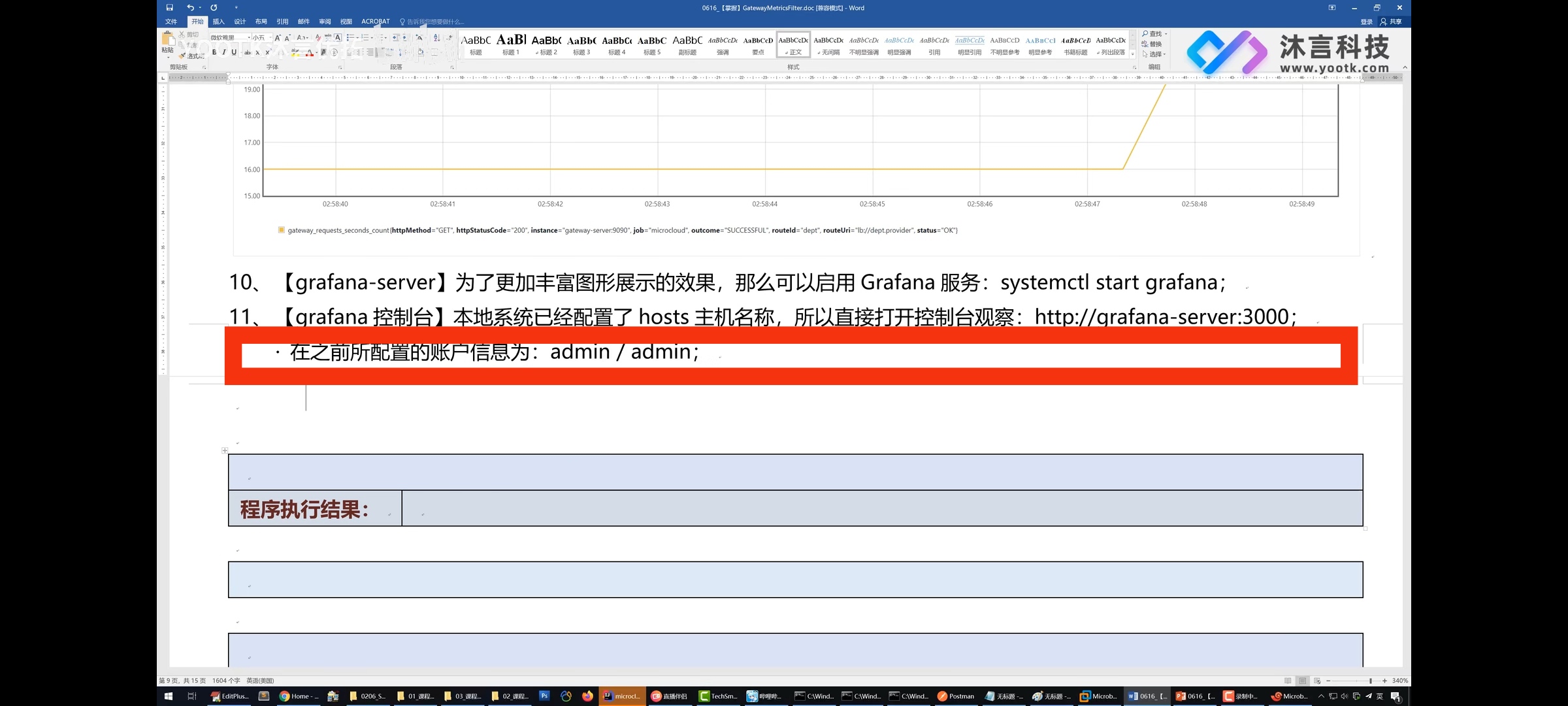Click the clear formatting icon

pos(319,38)
